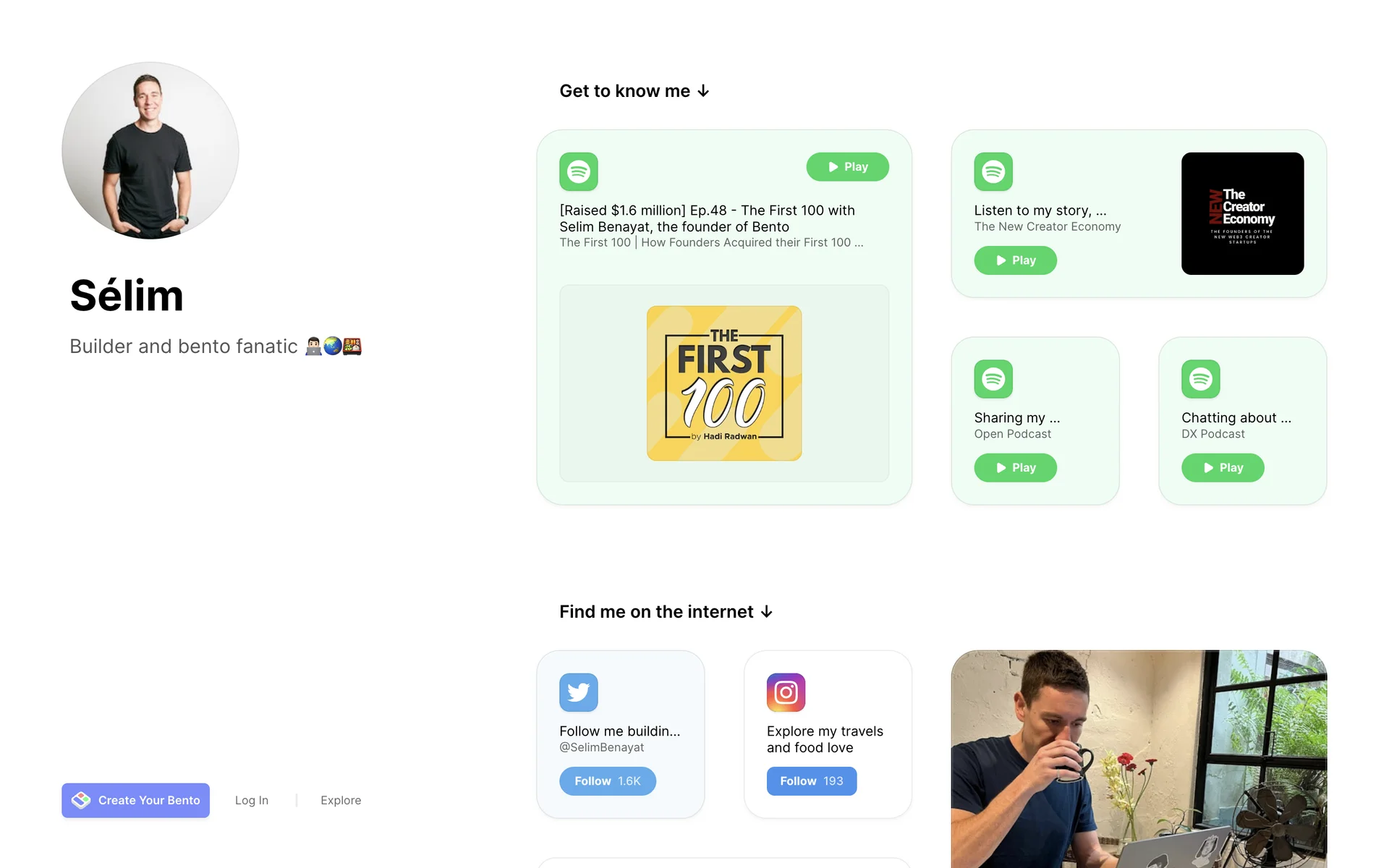
Task: Play The New Creator Economy episode
Action: coord(1015,260)
